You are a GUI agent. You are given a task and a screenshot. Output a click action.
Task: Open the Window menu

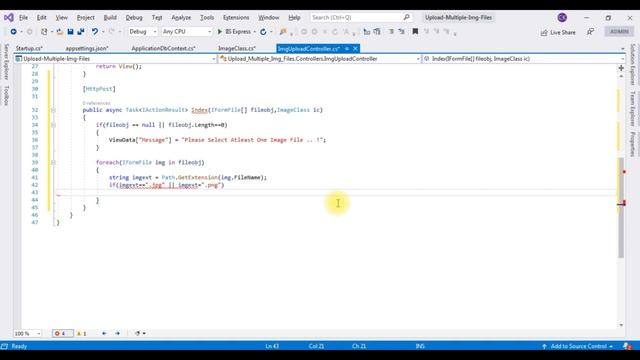[269, 18]
